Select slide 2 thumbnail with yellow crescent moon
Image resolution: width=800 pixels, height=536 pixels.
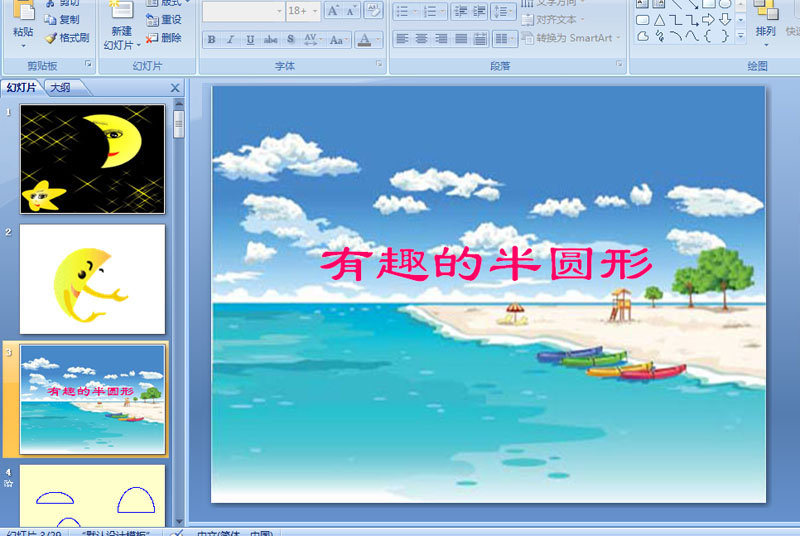pos(92,279)
